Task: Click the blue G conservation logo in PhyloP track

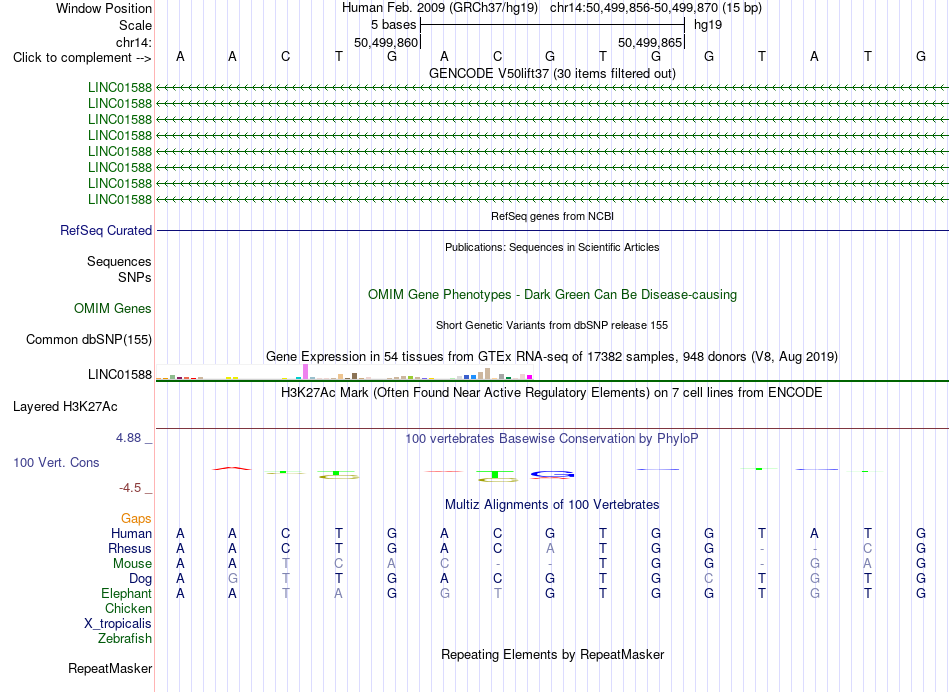Action: [552, 474]
